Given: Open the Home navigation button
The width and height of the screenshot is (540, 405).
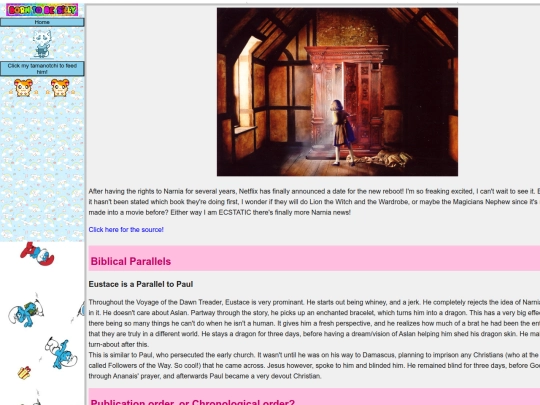Looking at the screenshot, I should (x=42, y=22).
